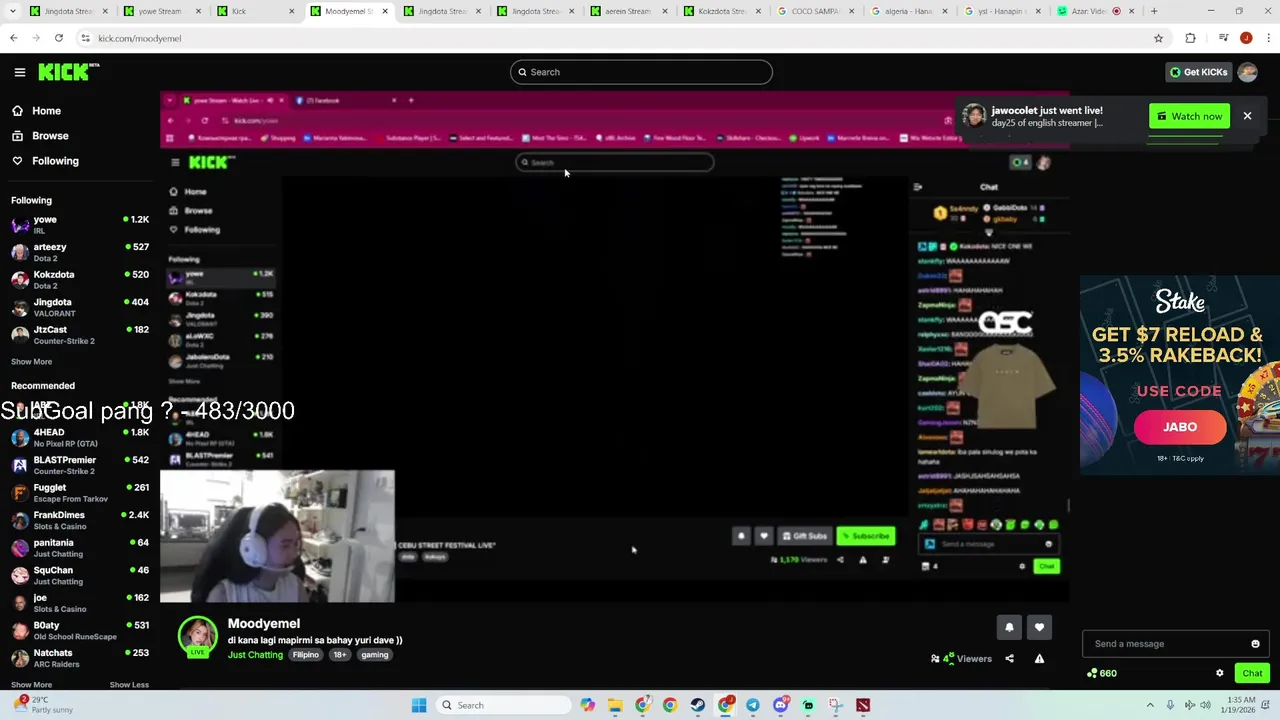1280x720 pixels.
Task: Report stream with warning triangle icon
Action: [1039, 658]
